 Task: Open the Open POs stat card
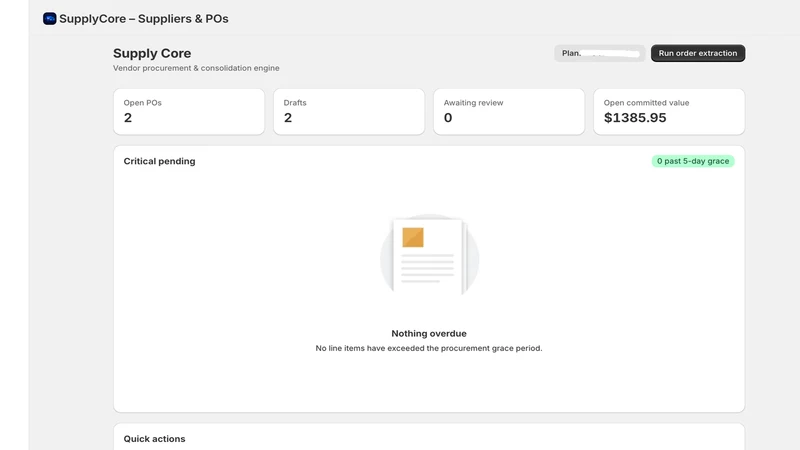(189, 112)
